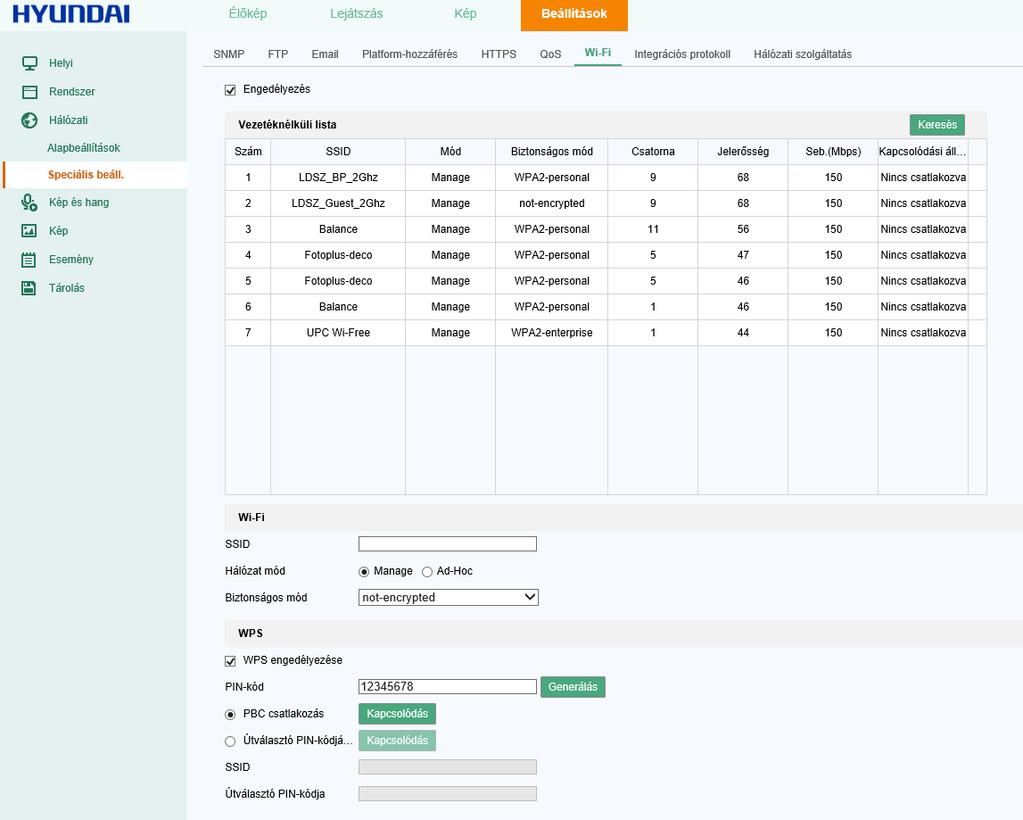This screenshot has height=820, width=1023.
Task: Select Fotoplus-deco row number 5
Action: click(x=605, y=281)
